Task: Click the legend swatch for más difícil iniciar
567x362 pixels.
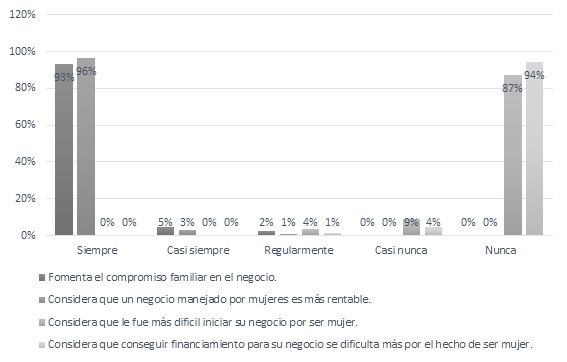Action: (x=42, y=322)
